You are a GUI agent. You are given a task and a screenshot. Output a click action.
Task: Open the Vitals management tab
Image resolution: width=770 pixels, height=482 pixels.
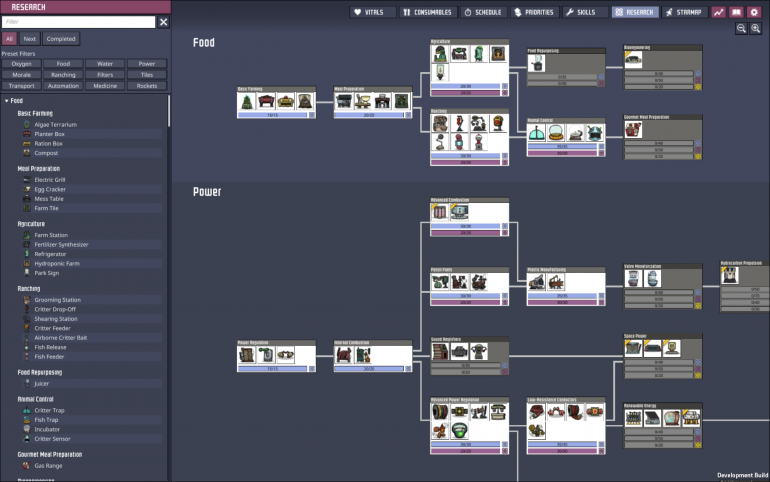pos(372,12)
